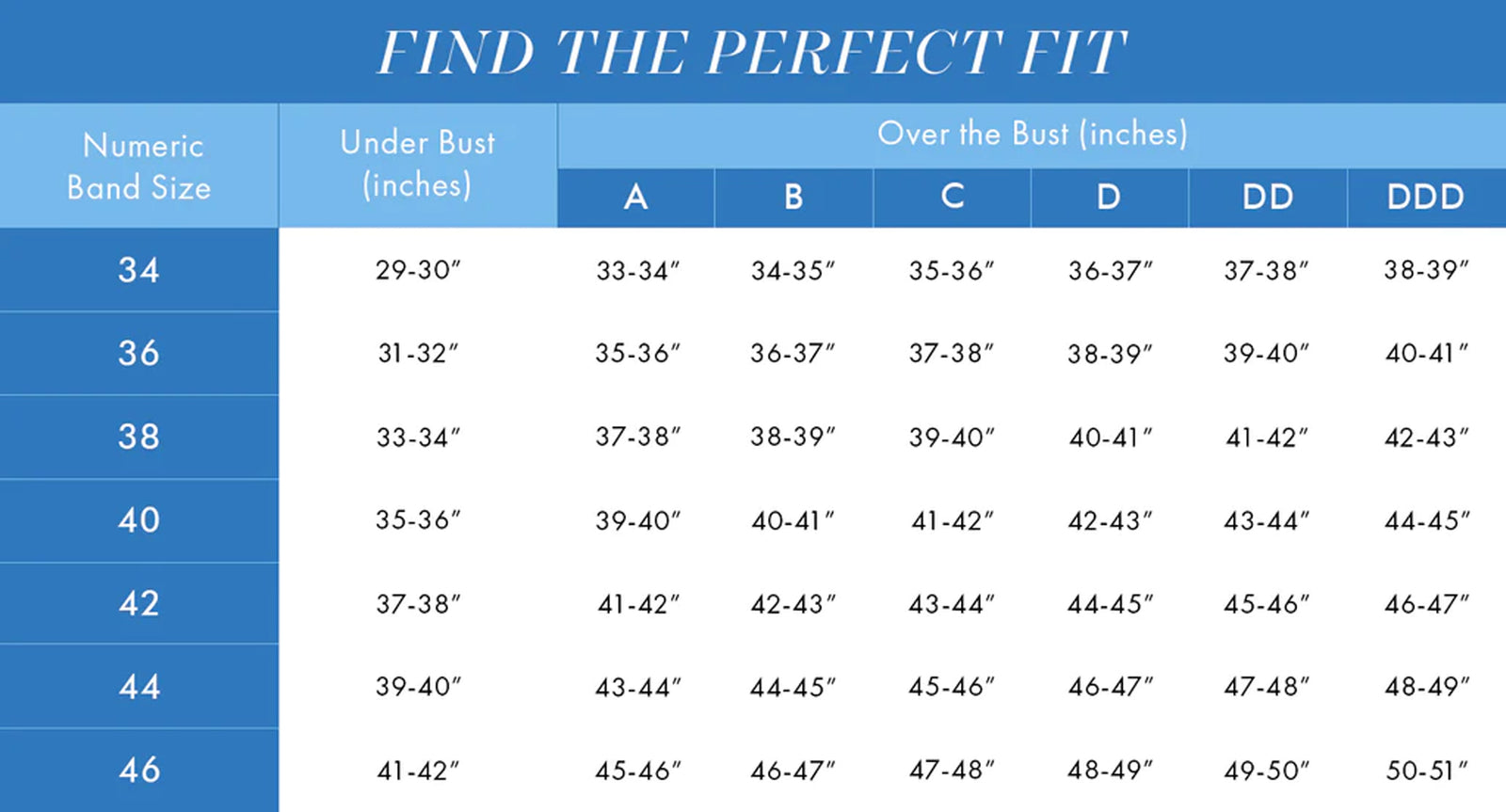The width and height of the screenshot is (1506, 812).
Task: Click band size 36 row label
Action: 139,353
